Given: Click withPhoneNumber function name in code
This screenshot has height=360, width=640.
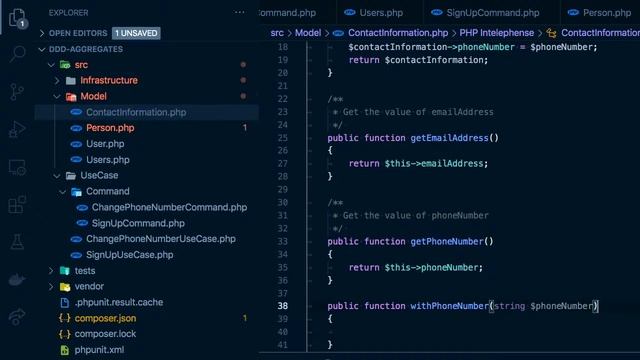Looking at the screenshot, I should (449, 306).
